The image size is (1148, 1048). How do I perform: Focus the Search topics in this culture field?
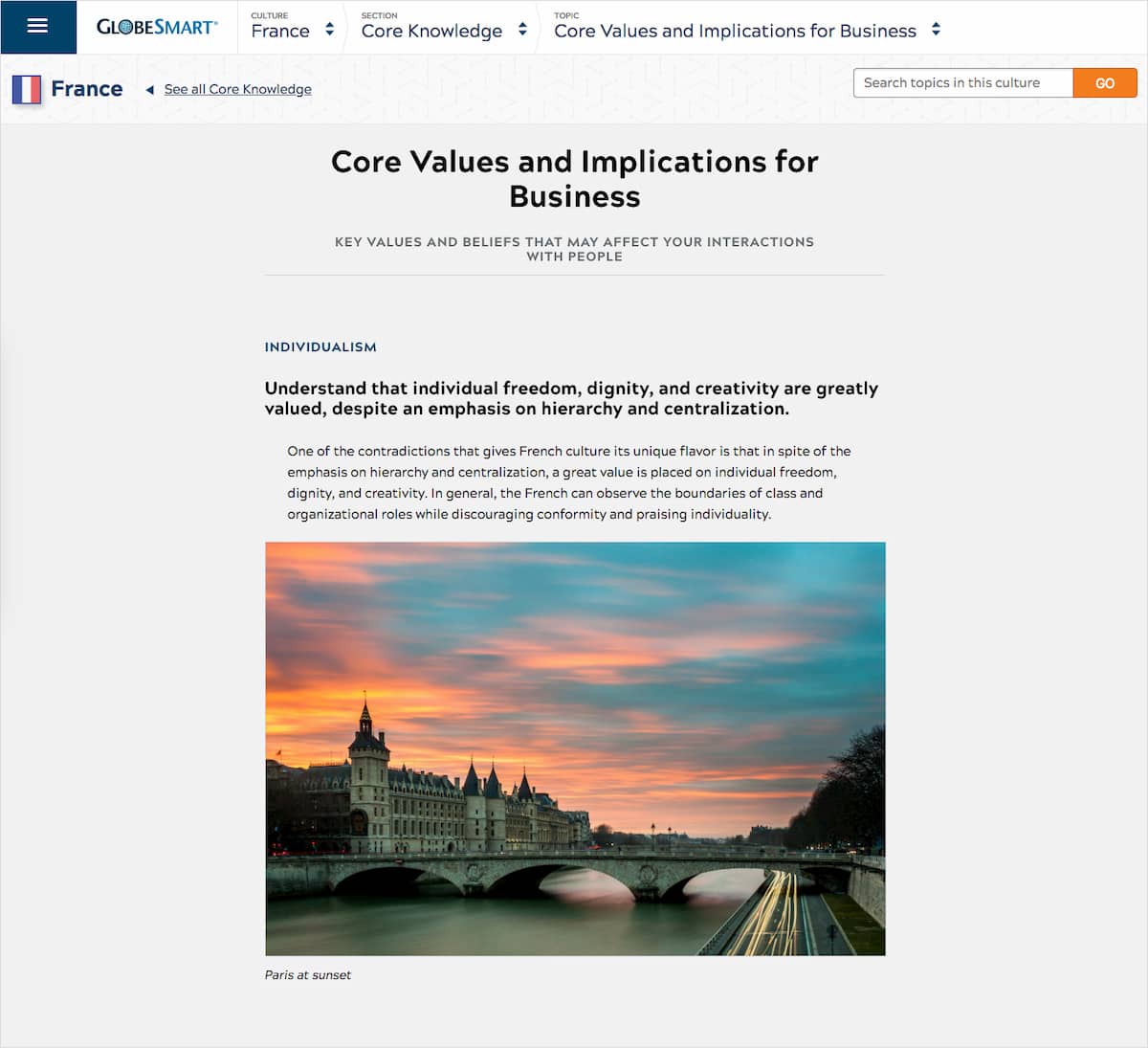coord(962,83)
